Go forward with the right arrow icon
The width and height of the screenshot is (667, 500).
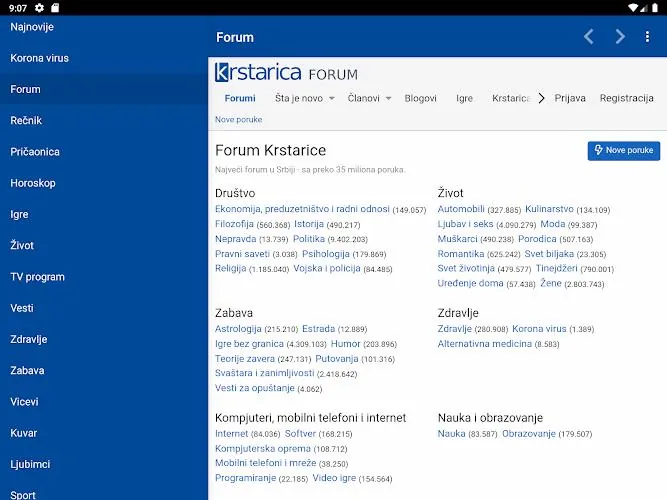tap(620, 37)
